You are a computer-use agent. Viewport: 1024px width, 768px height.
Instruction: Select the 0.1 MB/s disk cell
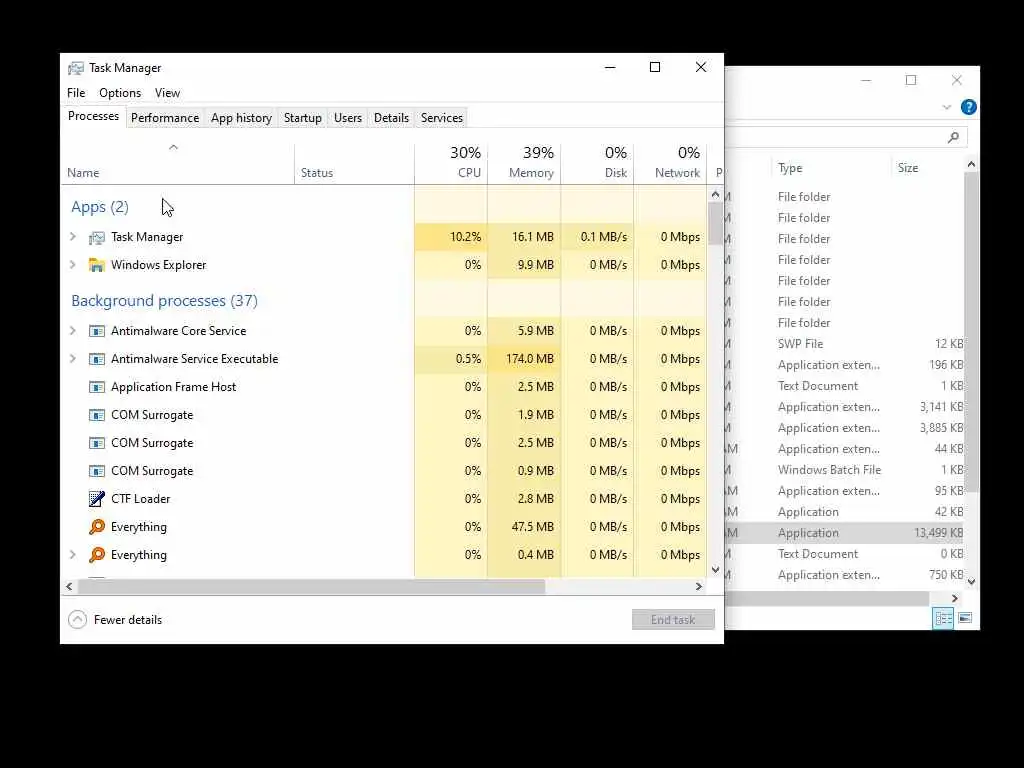[597, 237]
